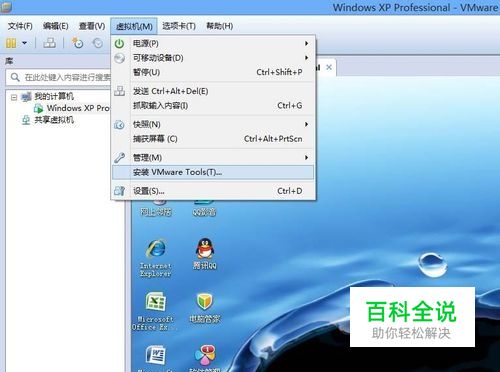Open 电源(P) submenu

(x=213, y=43)
